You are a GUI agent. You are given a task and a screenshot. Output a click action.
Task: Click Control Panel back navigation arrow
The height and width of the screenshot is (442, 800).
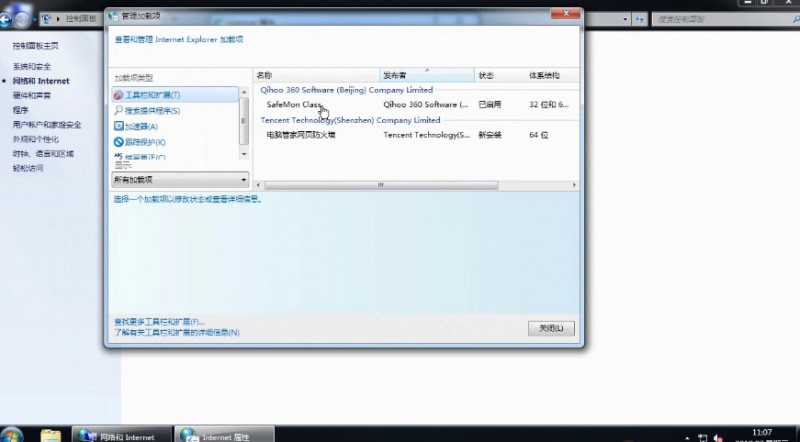[5, 20]
